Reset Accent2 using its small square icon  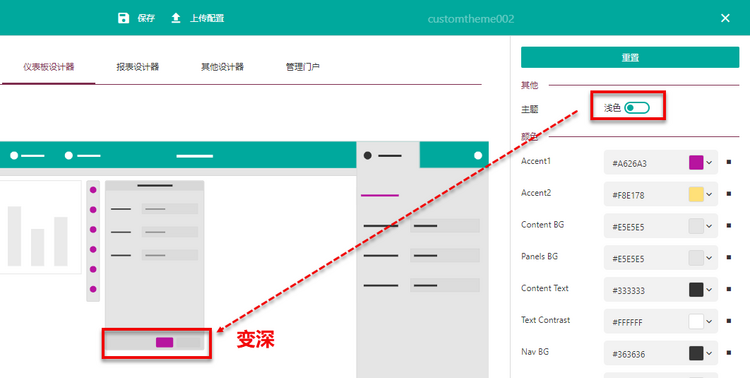729,194
